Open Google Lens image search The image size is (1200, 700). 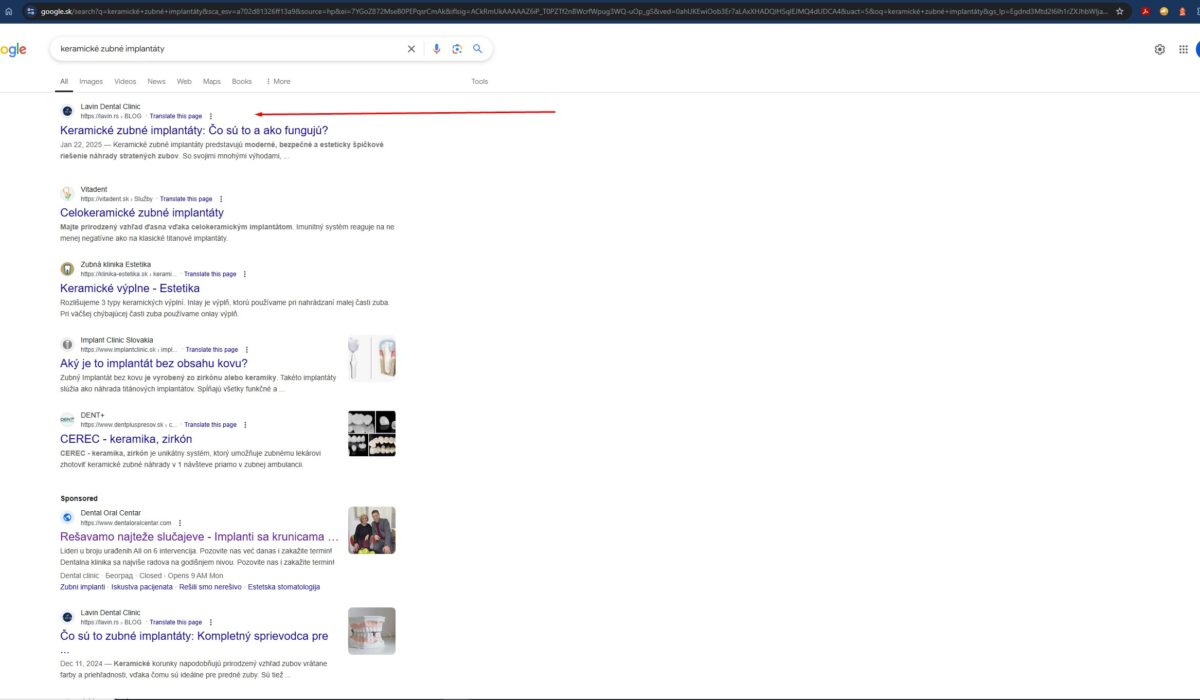click(457, 49)
